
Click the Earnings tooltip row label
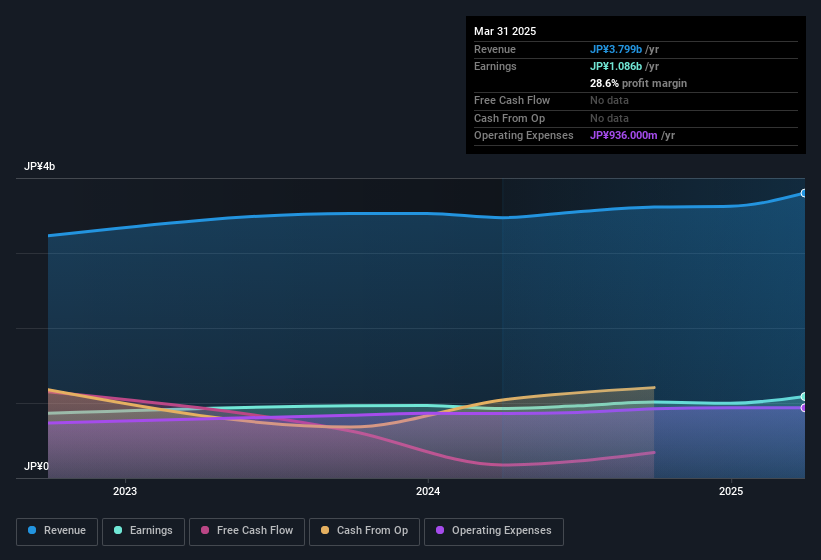pos(495,66)
